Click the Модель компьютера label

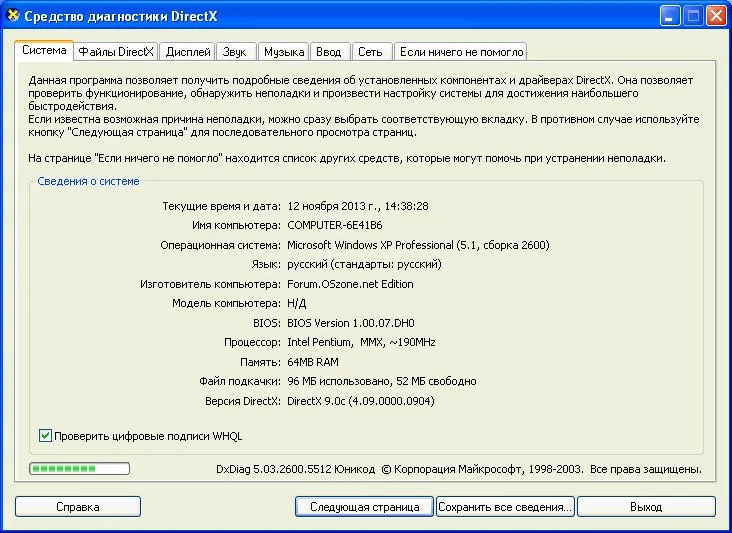tap(226, 303)
